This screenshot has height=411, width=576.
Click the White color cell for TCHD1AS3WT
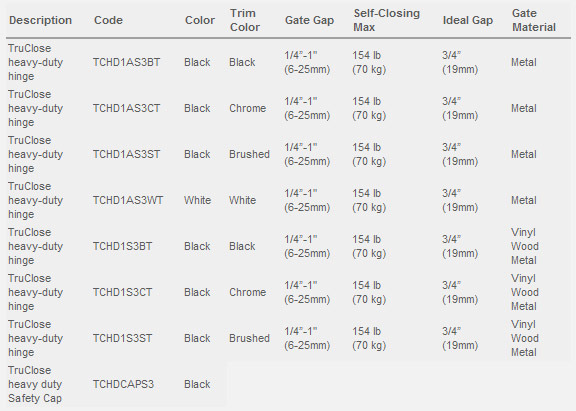click(x=198, y=201)
